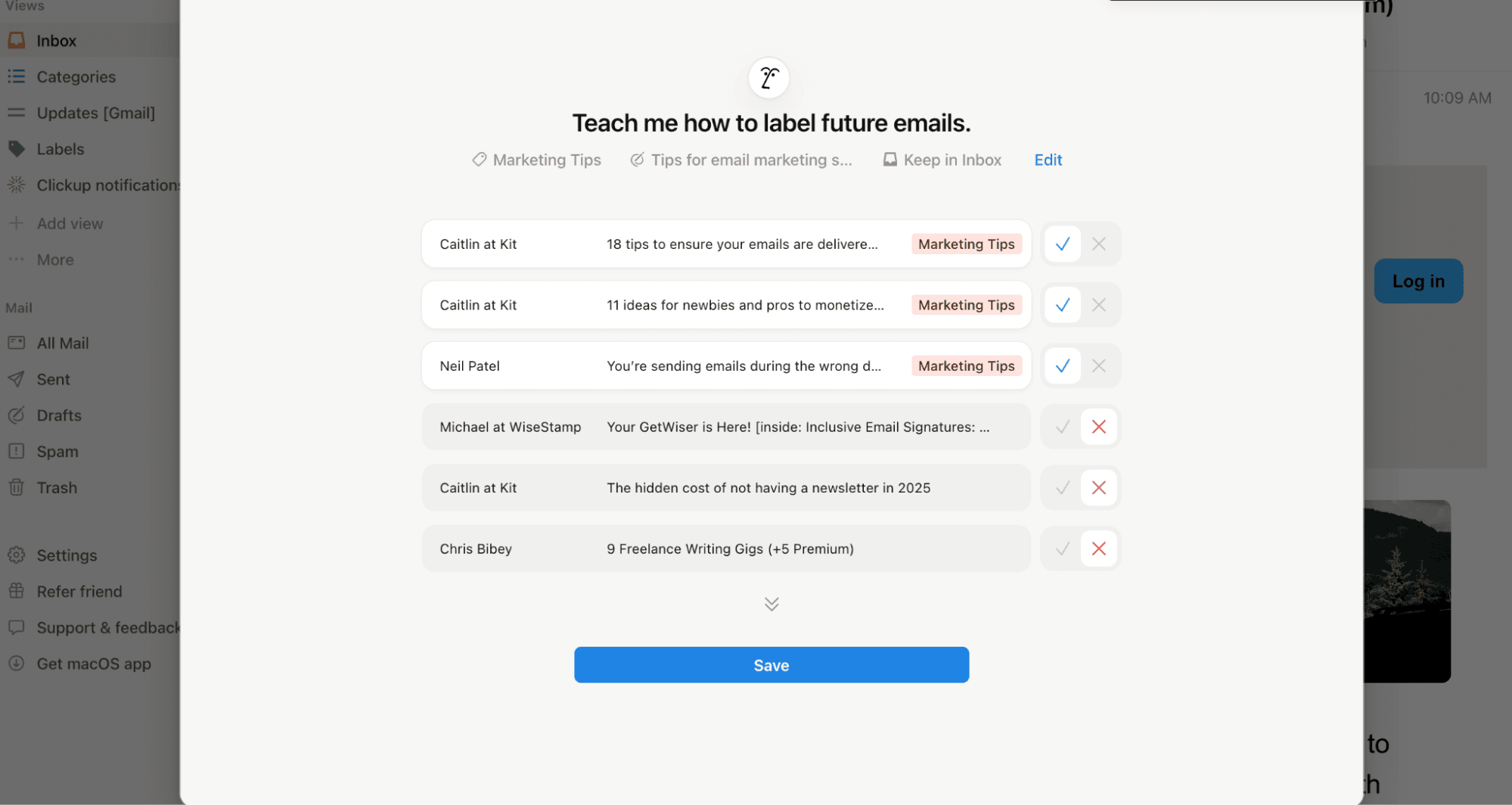Approve the 'hidden cost of newsletter' email checkmark
1512x805 pixels.
click(1062, 488)
